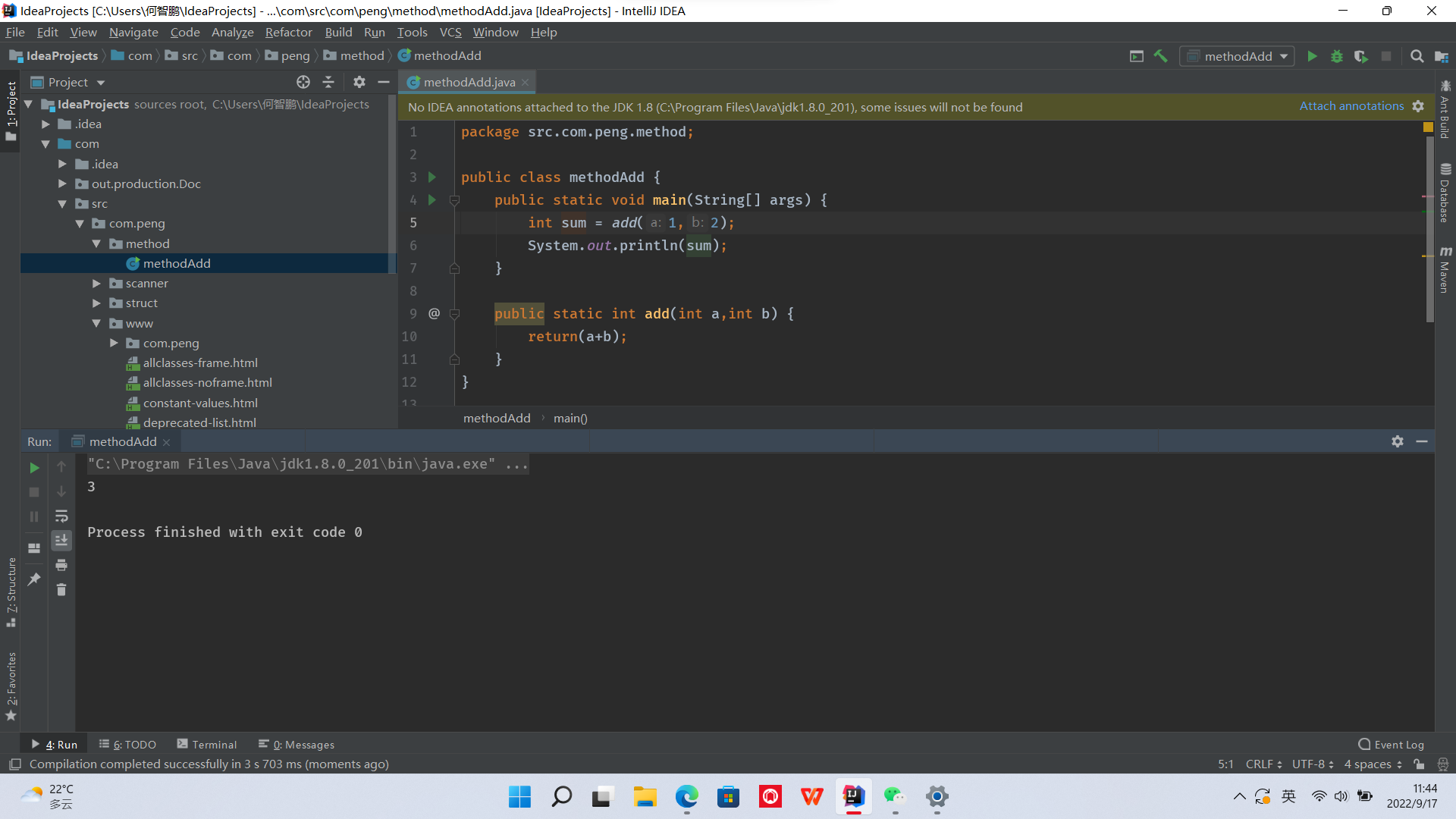This screenshot has width=1456, height=819.
Task: Clear Run output with the trash icon
Action: [x=61, y=589]
